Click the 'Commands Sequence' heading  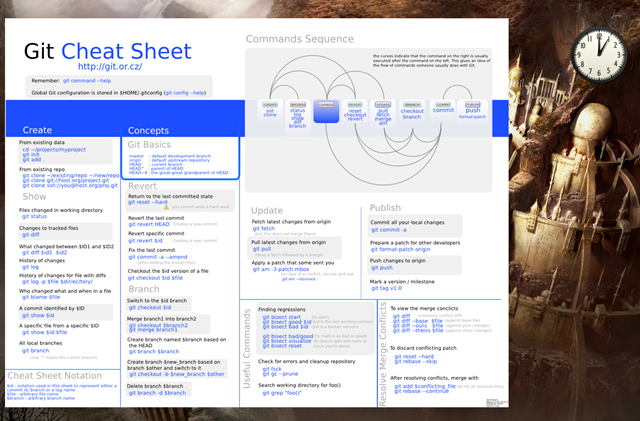(x=300, y=39)
